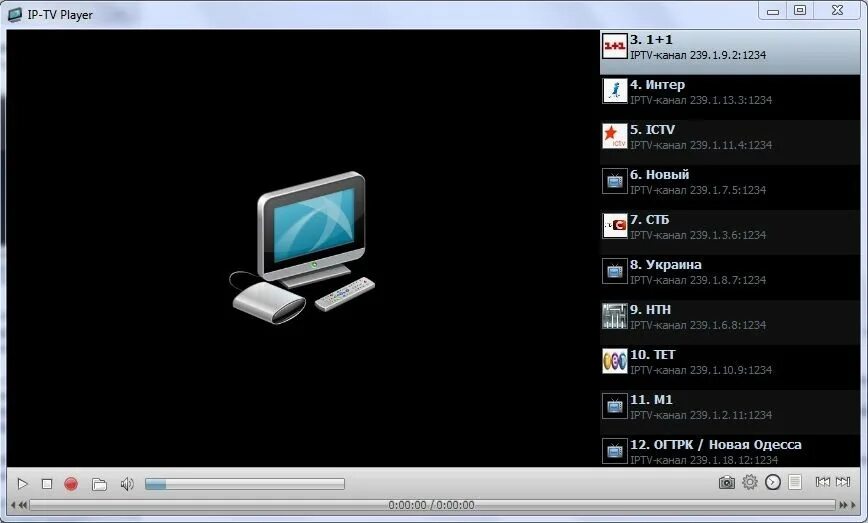Viewport: 868px width, 523px height.
Task: Minimize the IP-TV Player window
Action: click(773, 10)
